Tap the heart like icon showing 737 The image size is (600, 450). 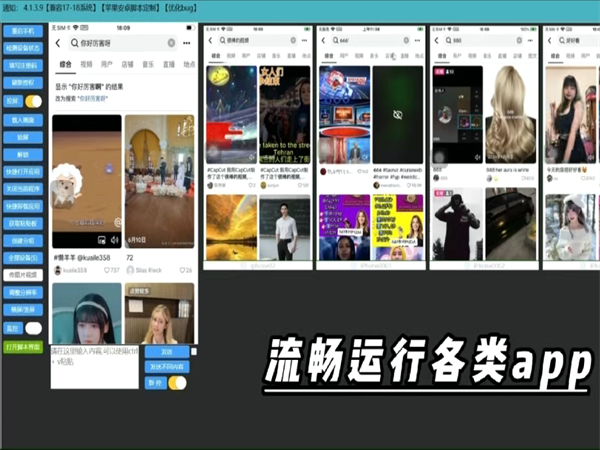click(x=103, y=271)
